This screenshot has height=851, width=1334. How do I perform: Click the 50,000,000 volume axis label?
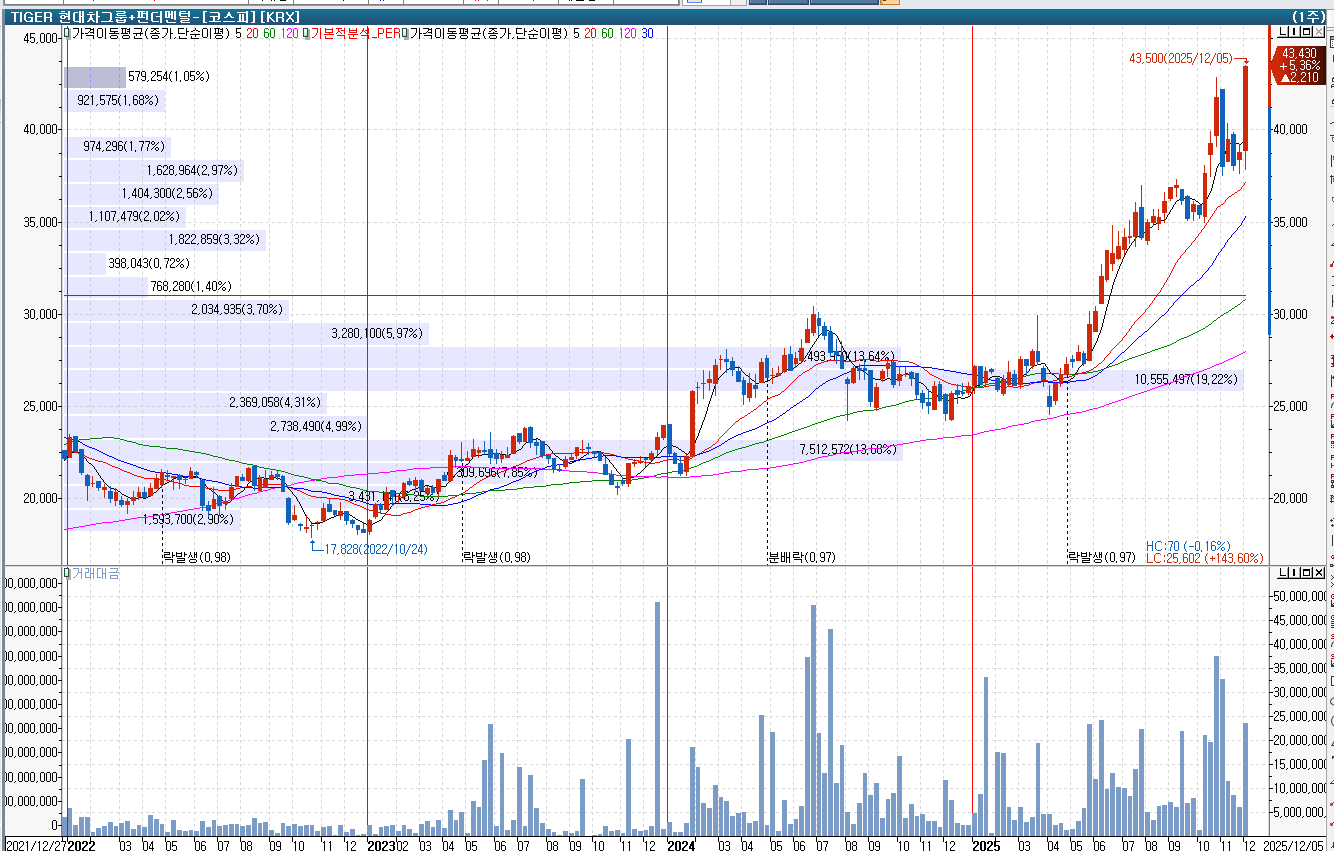[1302, 596]
